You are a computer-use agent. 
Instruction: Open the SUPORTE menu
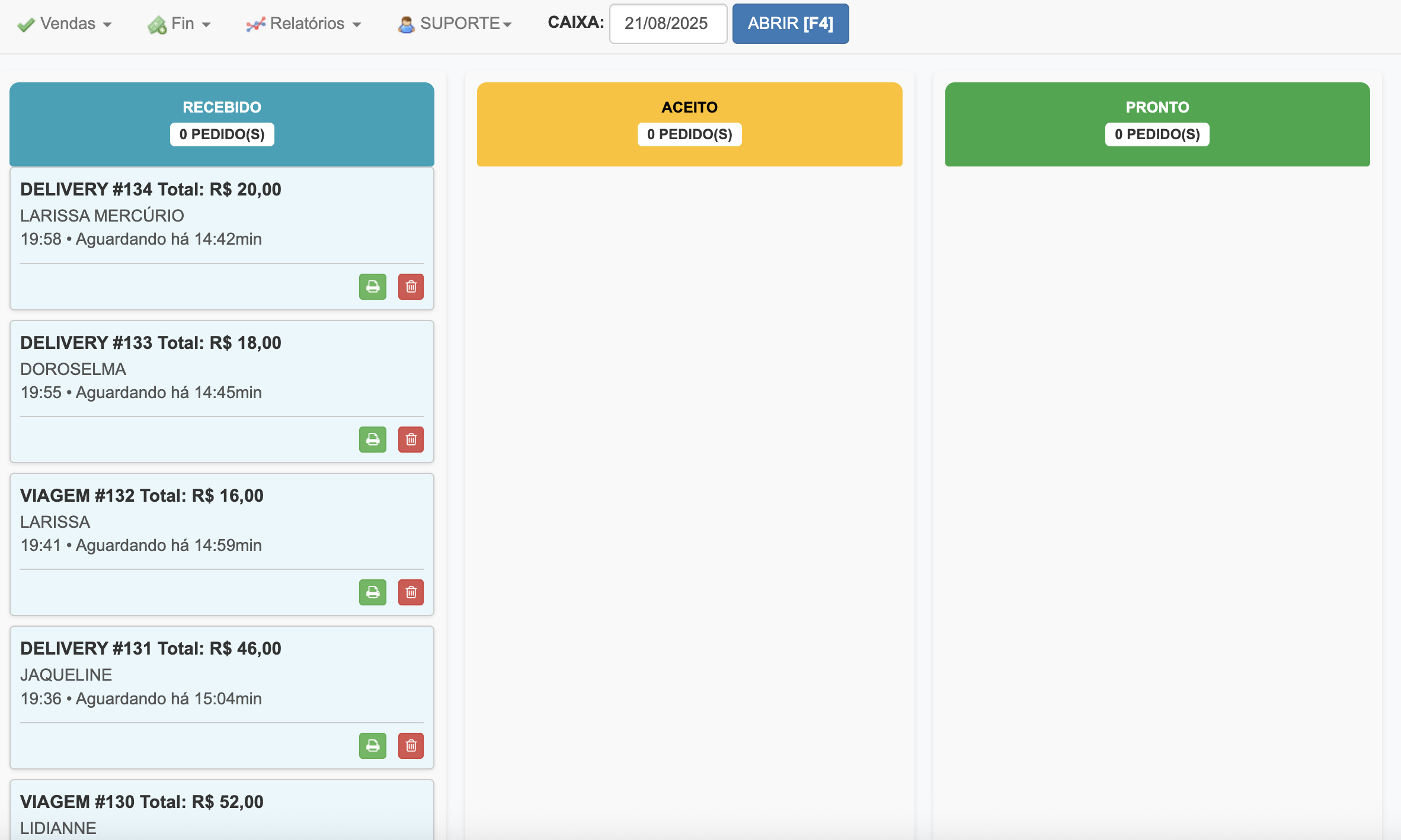click(x=455, y=24)
